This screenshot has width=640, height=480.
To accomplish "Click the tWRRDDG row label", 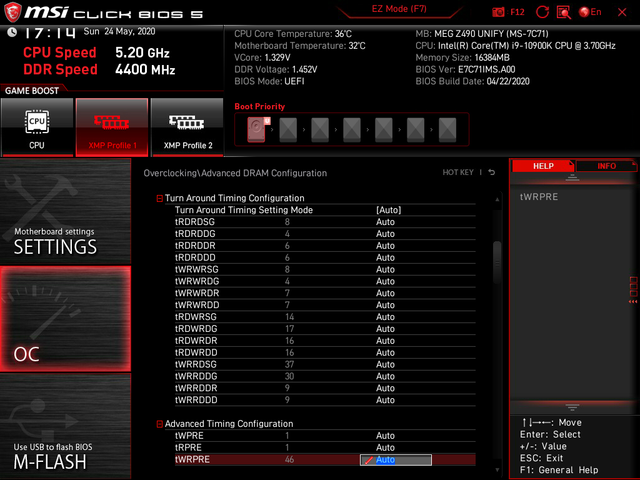I will [x=196, y=376].
